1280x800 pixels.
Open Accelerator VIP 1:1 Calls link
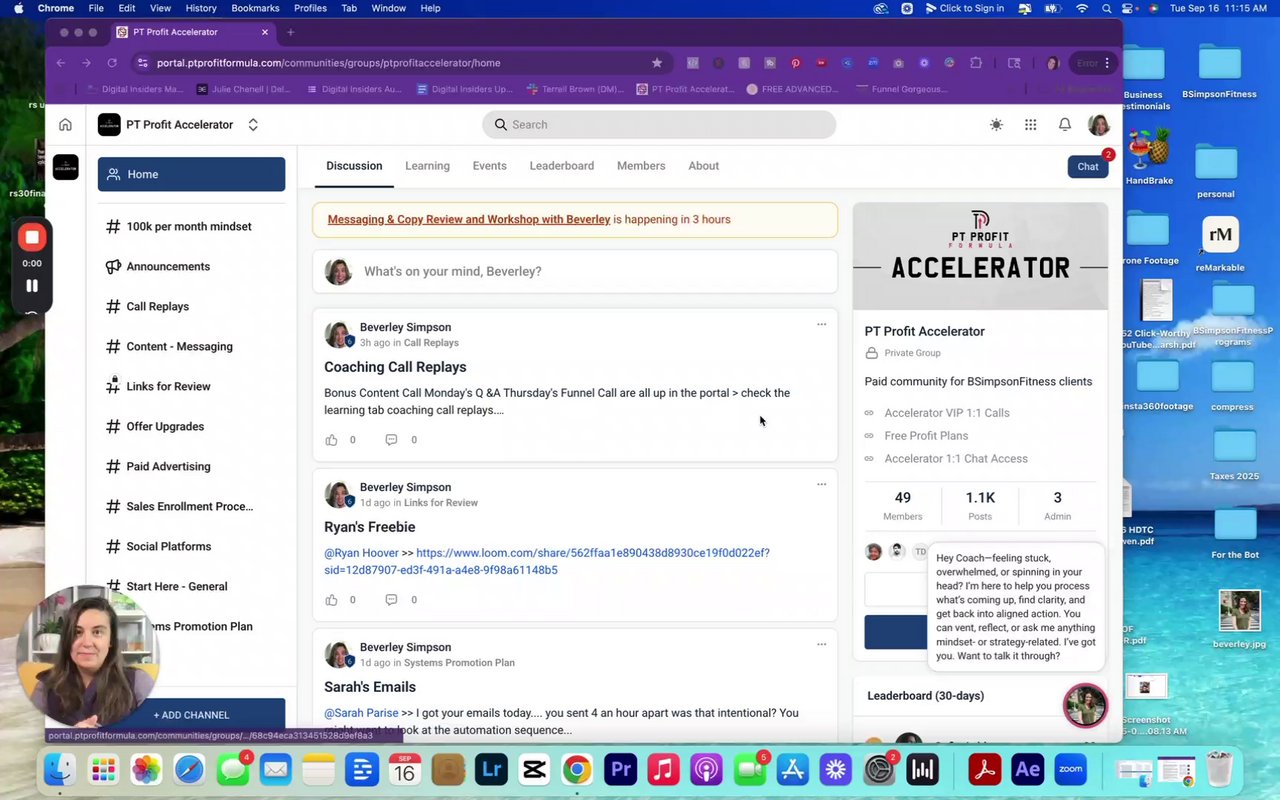(x=947, y=413)
